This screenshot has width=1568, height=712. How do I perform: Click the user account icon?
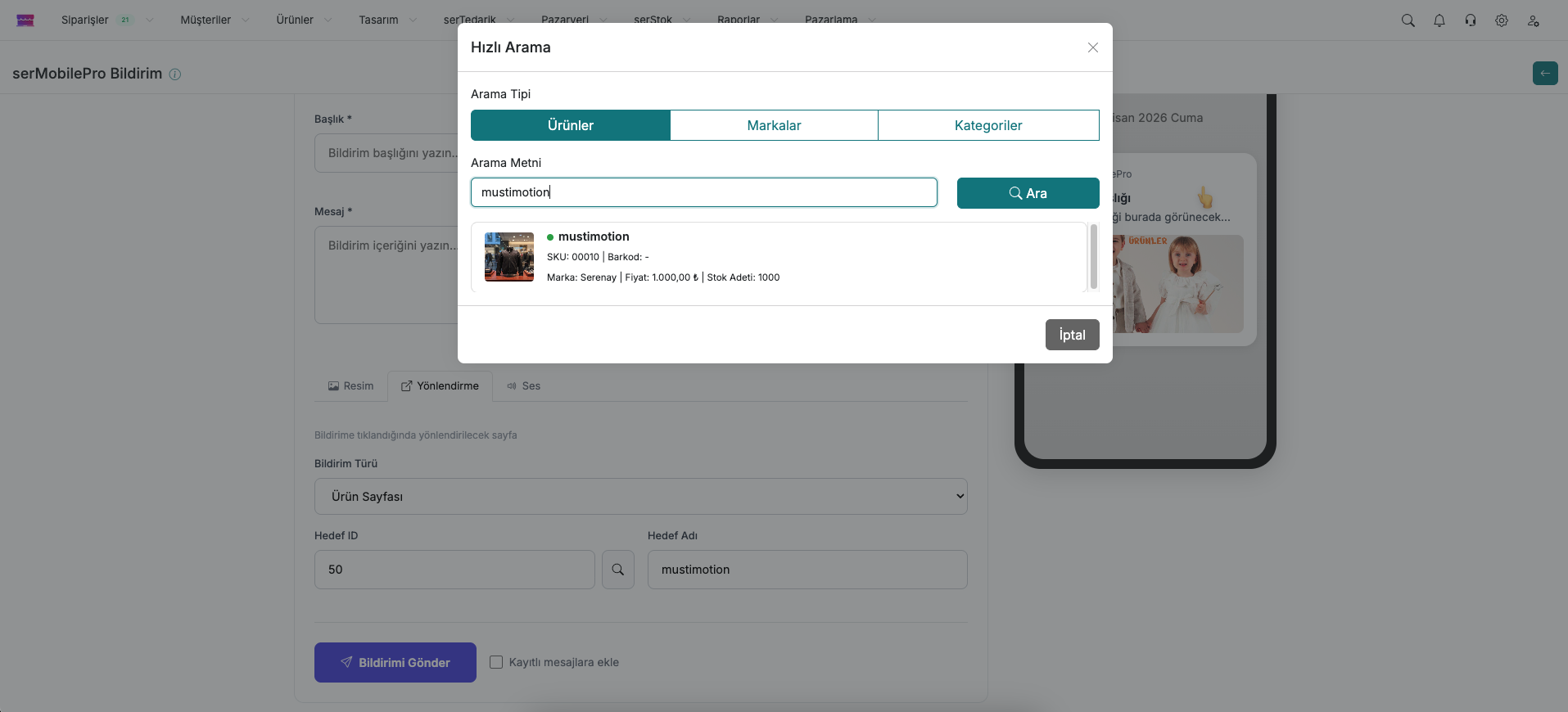[1533, 20]
